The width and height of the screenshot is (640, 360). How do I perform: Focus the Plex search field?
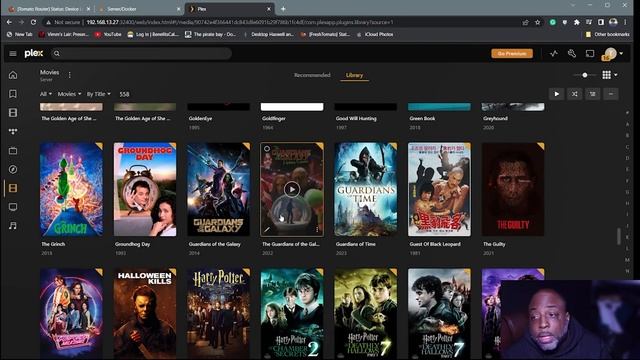pyautogui.click(x=141, y=53)
